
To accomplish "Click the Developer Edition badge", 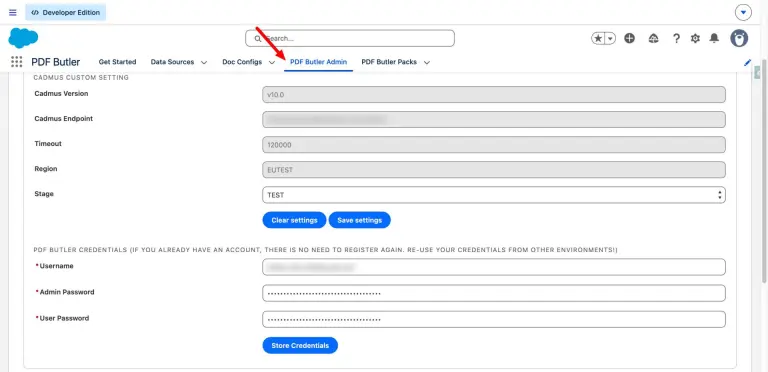I will pyautogui.click(x=66, y=12).
